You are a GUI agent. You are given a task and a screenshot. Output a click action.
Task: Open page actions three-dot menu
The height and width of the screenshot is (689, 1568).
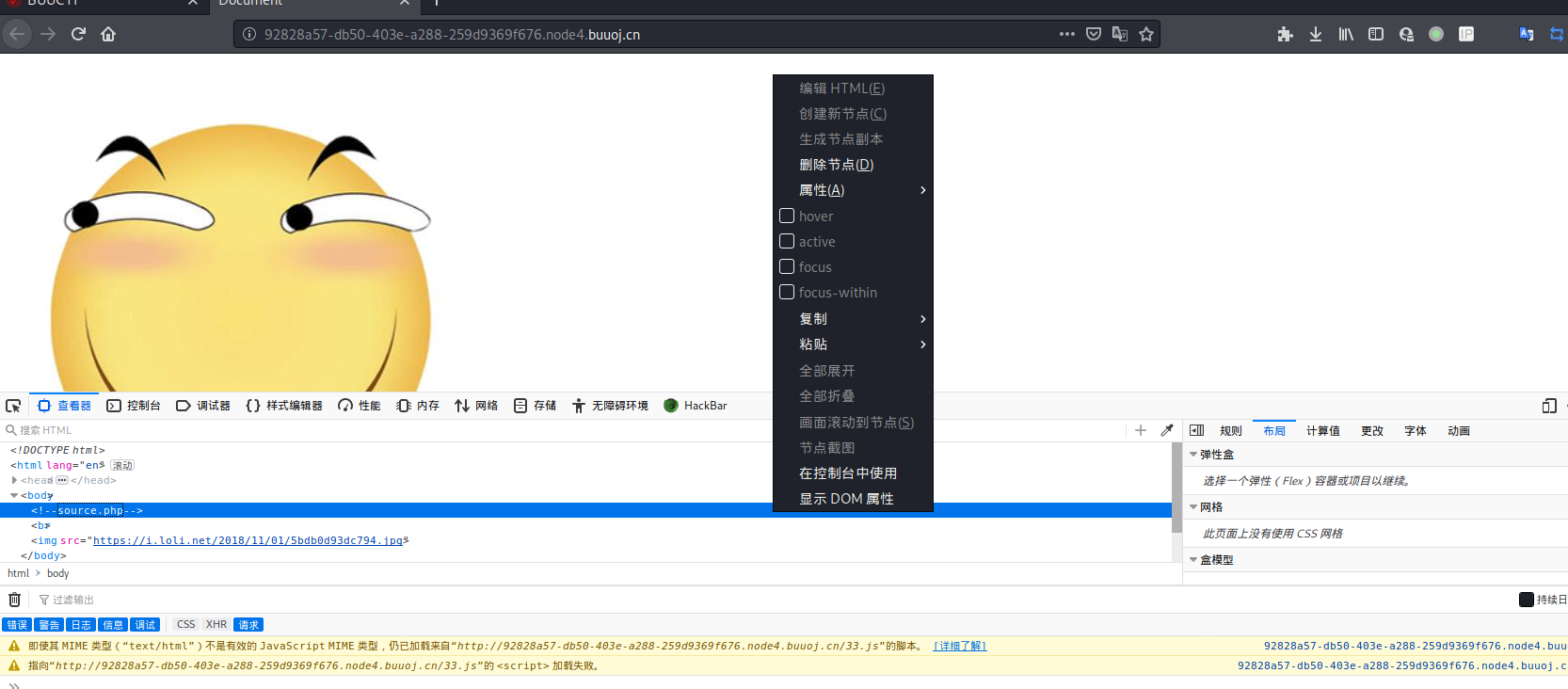click(x=1066, y=34)
